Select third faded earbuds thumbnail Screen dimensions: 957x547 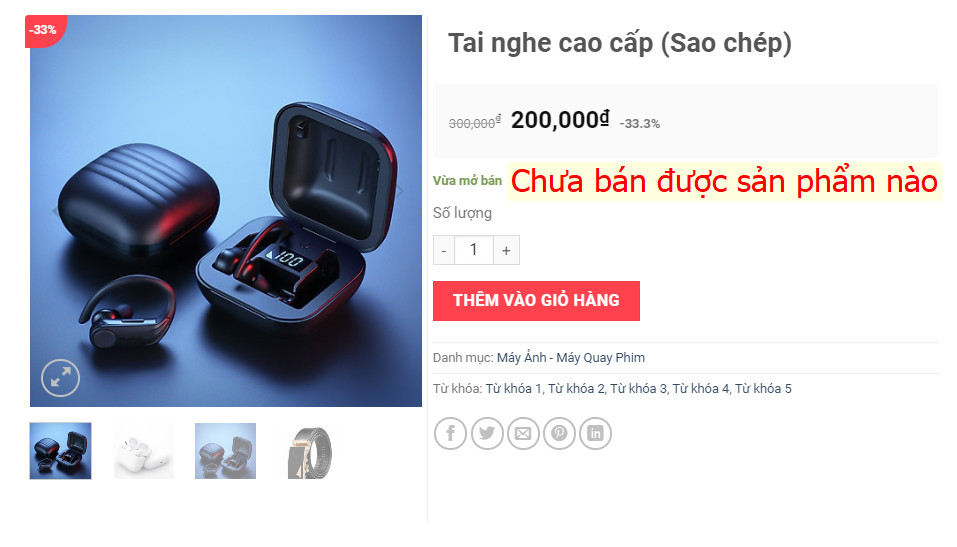coord(226,451)
